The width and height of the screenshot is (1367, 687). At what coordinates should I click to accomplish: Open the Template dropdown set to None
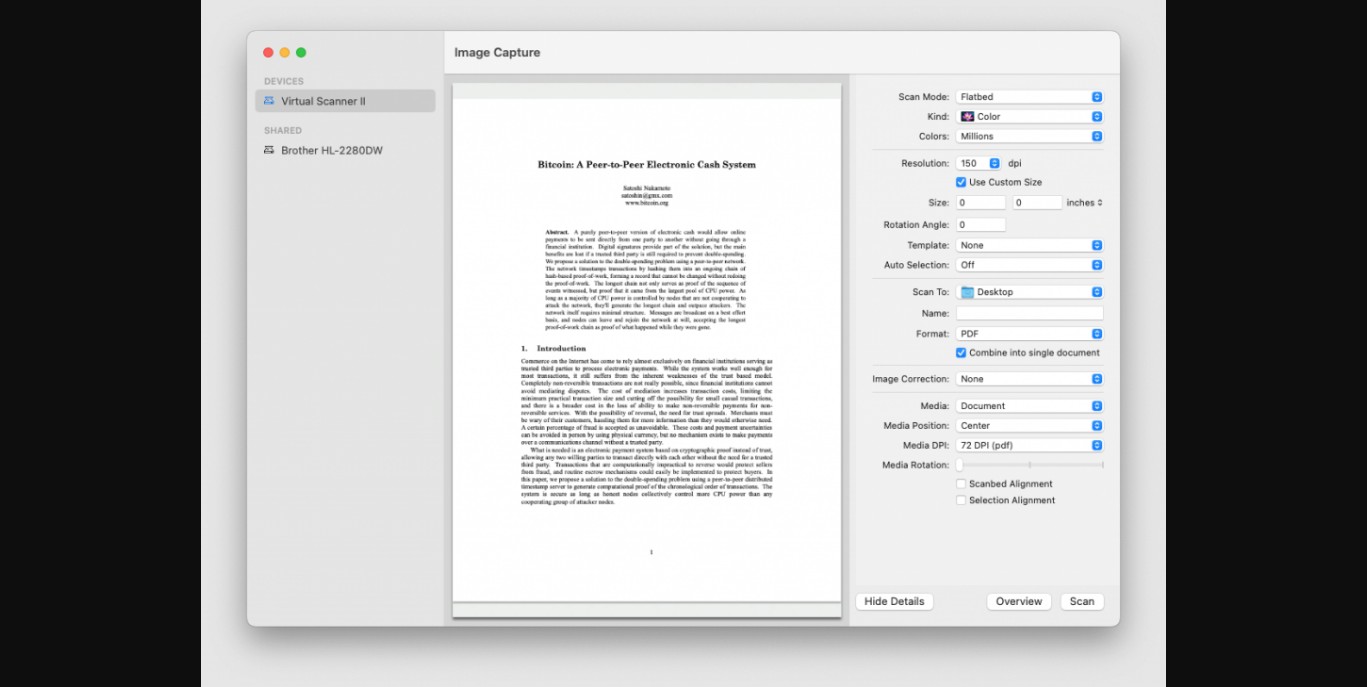pyautogui.click(x=1029, y=245)
